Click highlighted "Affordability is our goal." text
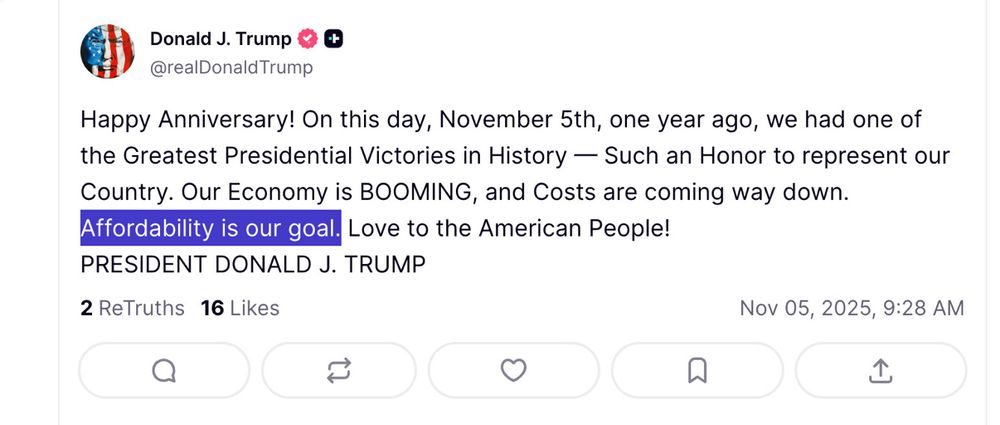The width and height of the screenshot is (1000, 425). tap(210, 228)
